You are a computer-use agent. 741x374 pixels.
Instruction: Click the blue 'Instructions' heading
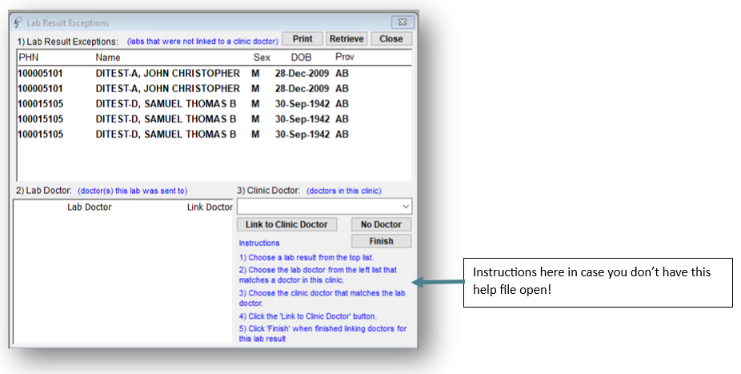point(259,243)
